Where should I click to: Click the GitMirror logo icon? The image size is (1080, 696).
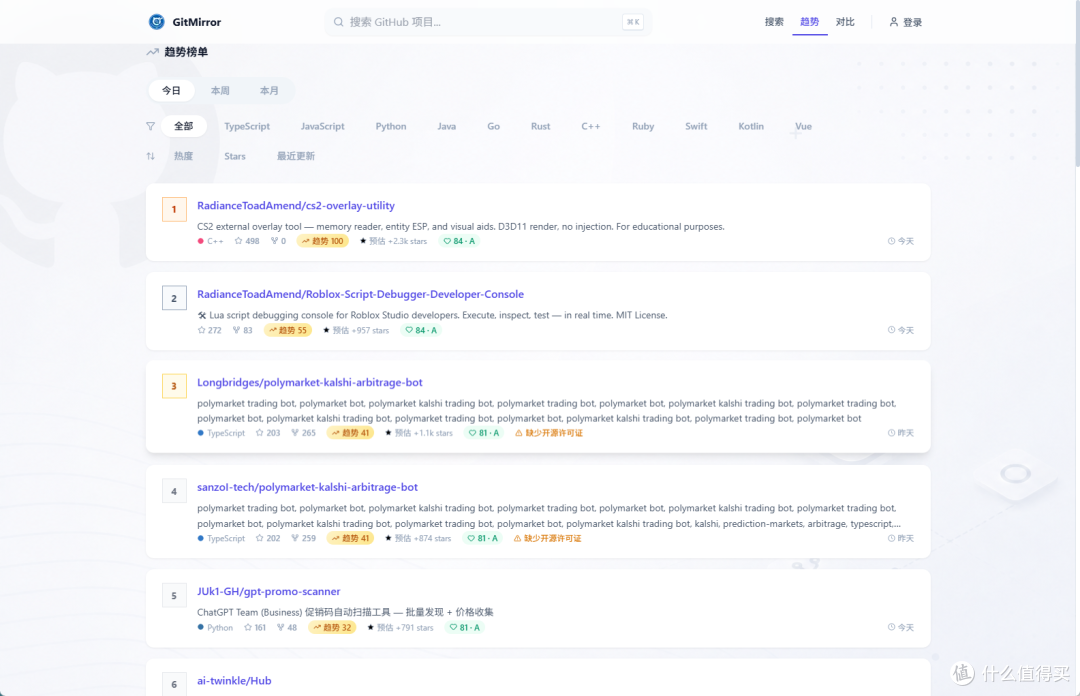pos(157,22)
